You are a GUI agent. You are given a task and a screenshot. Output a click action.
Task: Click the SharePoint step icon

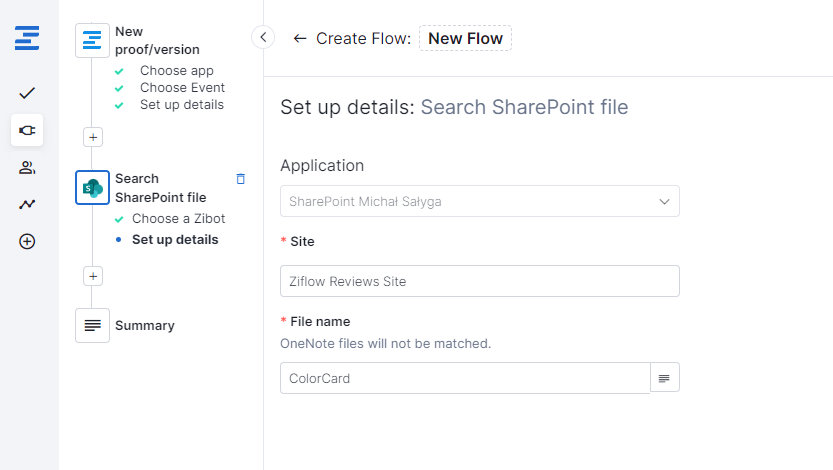pyautogui.click(x=92, y=187)
